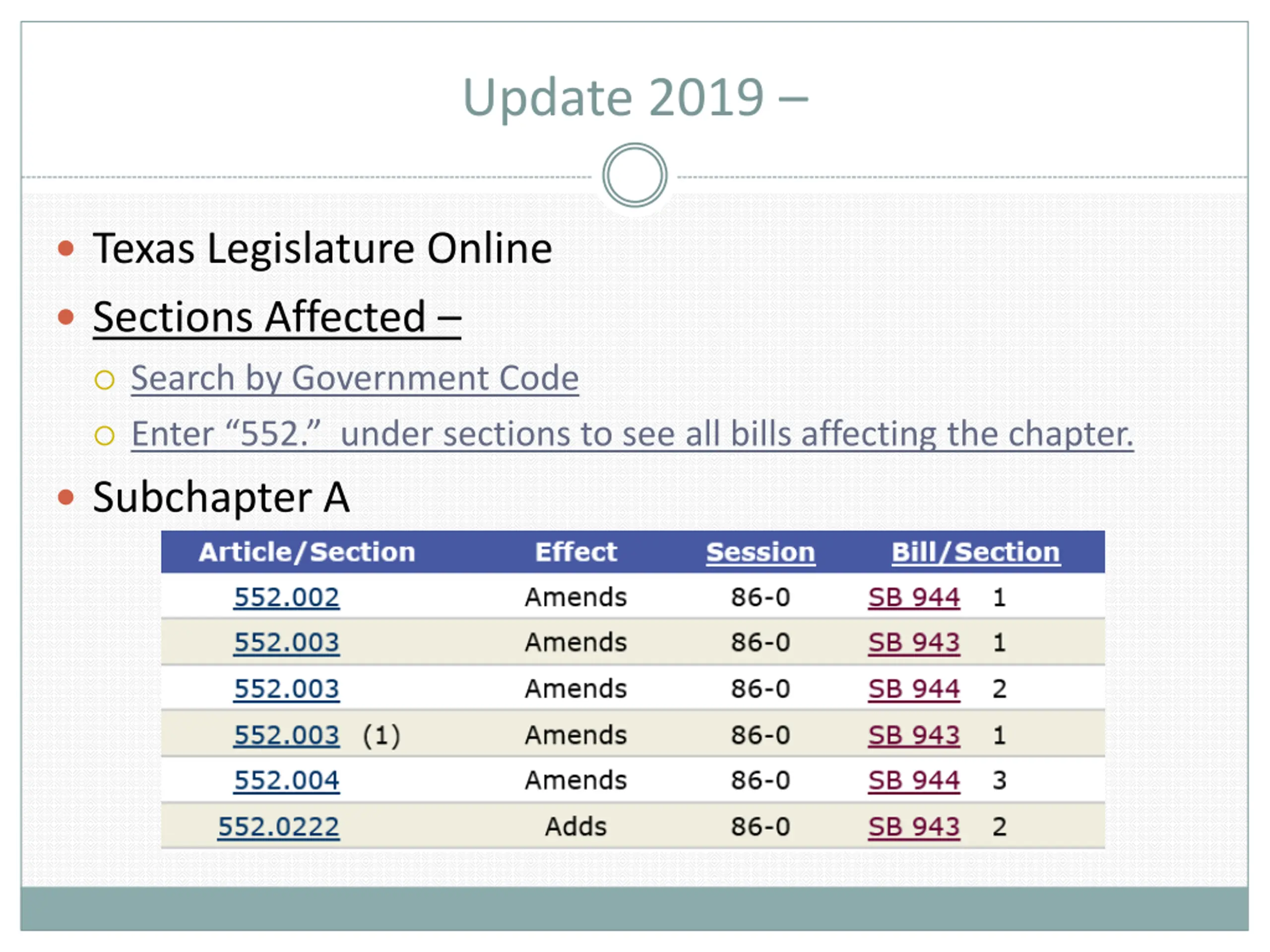Viewport: 1270px width, 952px height.
Task: Click the Effect column header
Action: coord(576,552)
